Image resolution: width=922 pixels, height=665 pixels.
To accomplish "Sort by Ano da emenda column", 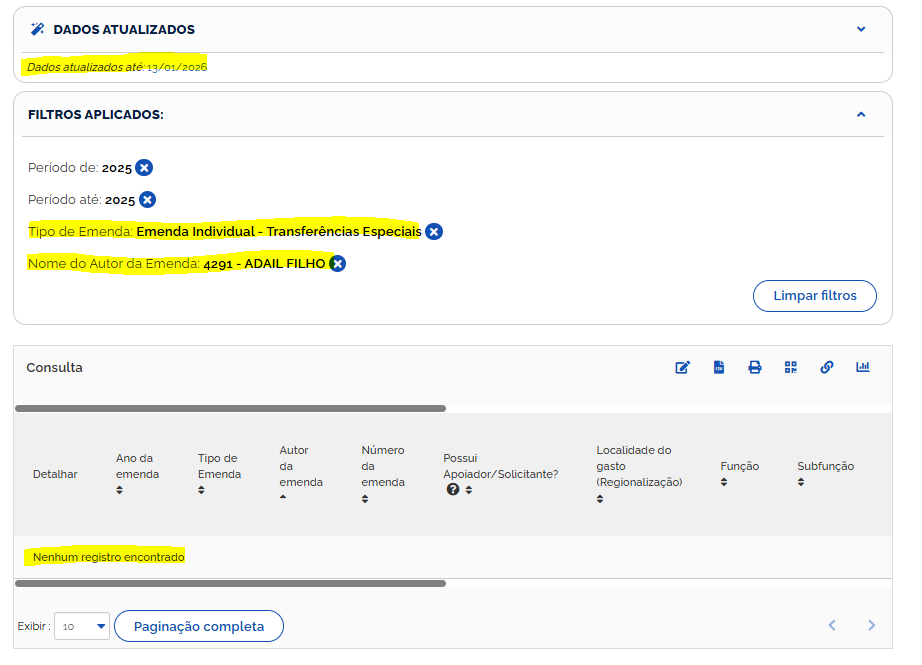I will [x=120, y=490].
